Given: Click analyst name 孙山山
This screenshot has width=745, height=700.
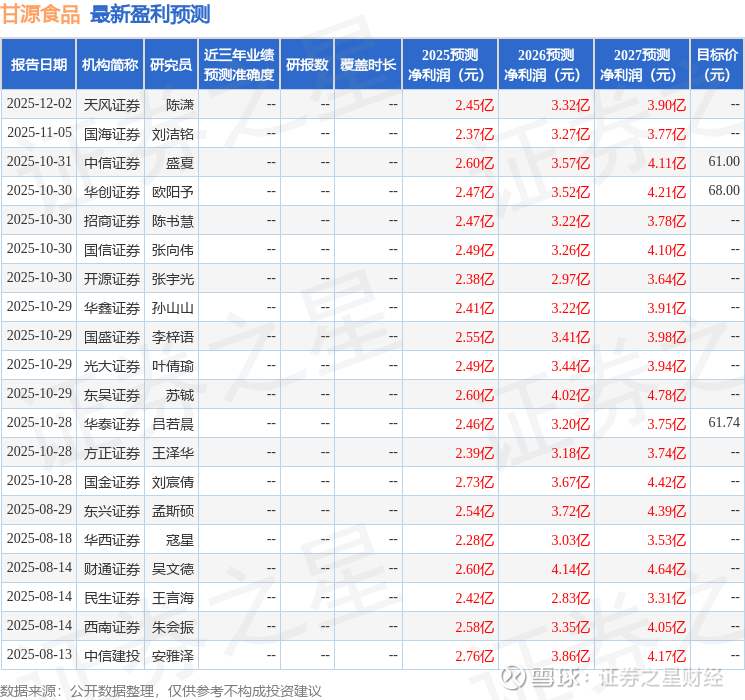Looking at the screenshot, I should coord(172,308).
